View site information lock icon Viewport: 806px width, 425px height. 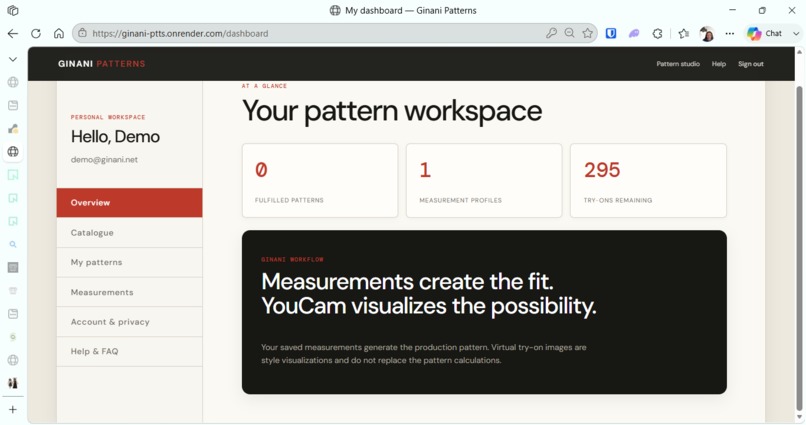82,33
